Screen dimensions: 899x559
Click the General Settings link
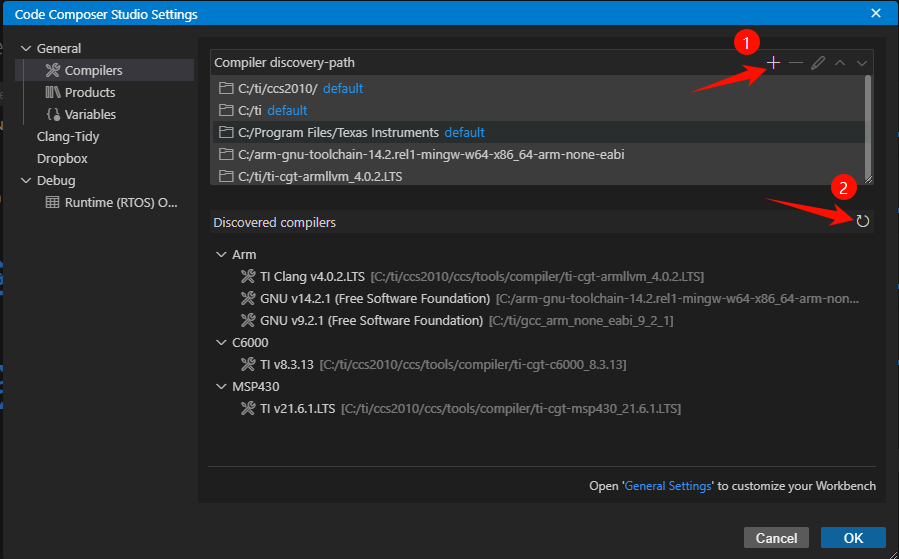668,486
